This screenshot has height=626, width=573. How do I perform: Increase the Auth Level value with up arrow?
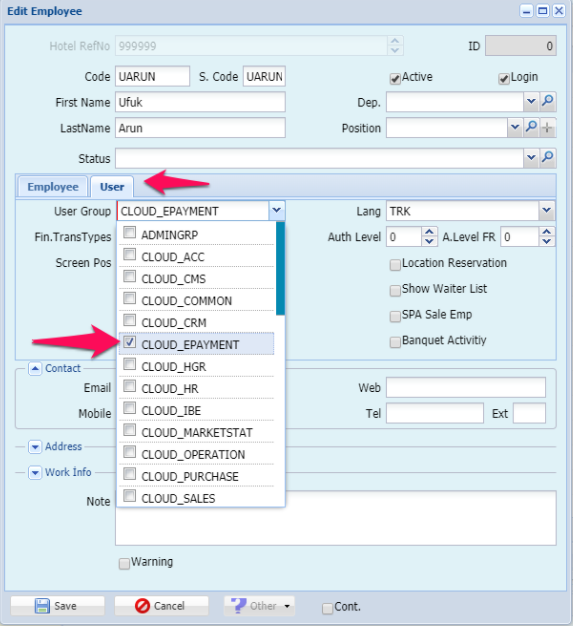coord(429,232)
